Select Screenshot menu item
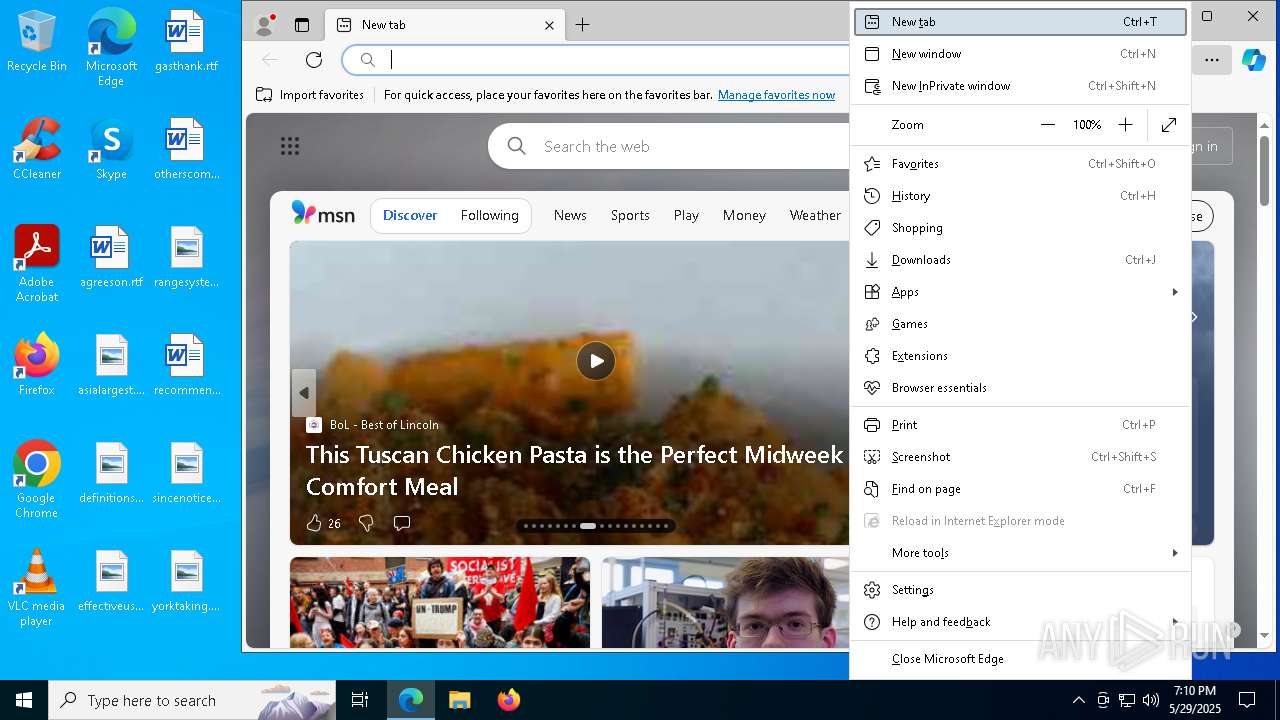Image resolution: width=1280 pixels, height=720 pixels. point(1020,457)
